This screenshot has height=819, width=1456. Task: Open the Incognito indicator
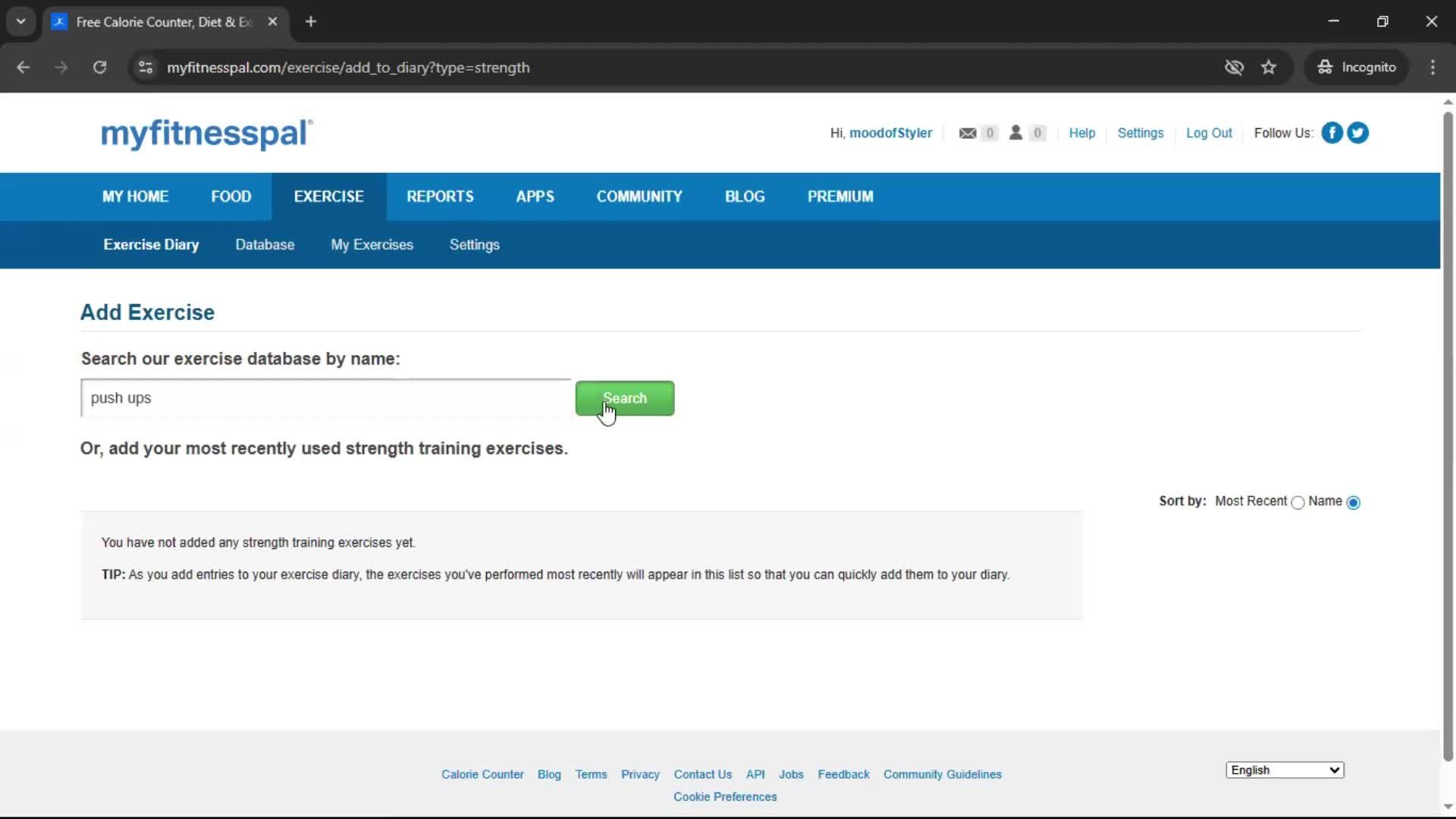tap(1357, 67)
